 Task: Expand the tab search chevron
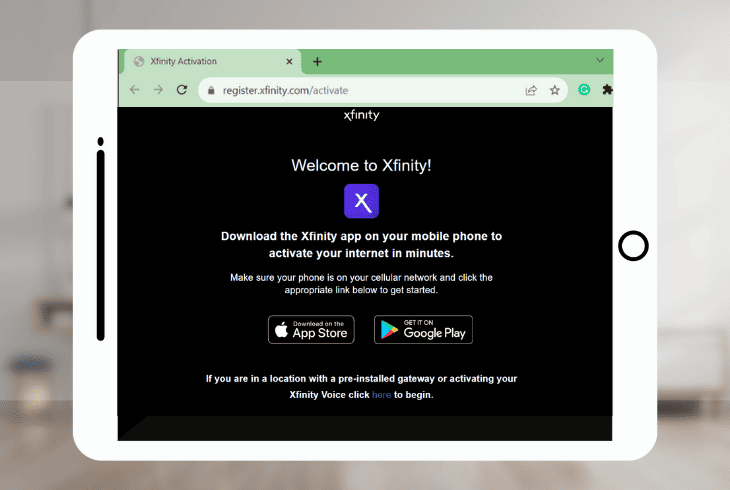pyautogui.click(x=600, y=60)
